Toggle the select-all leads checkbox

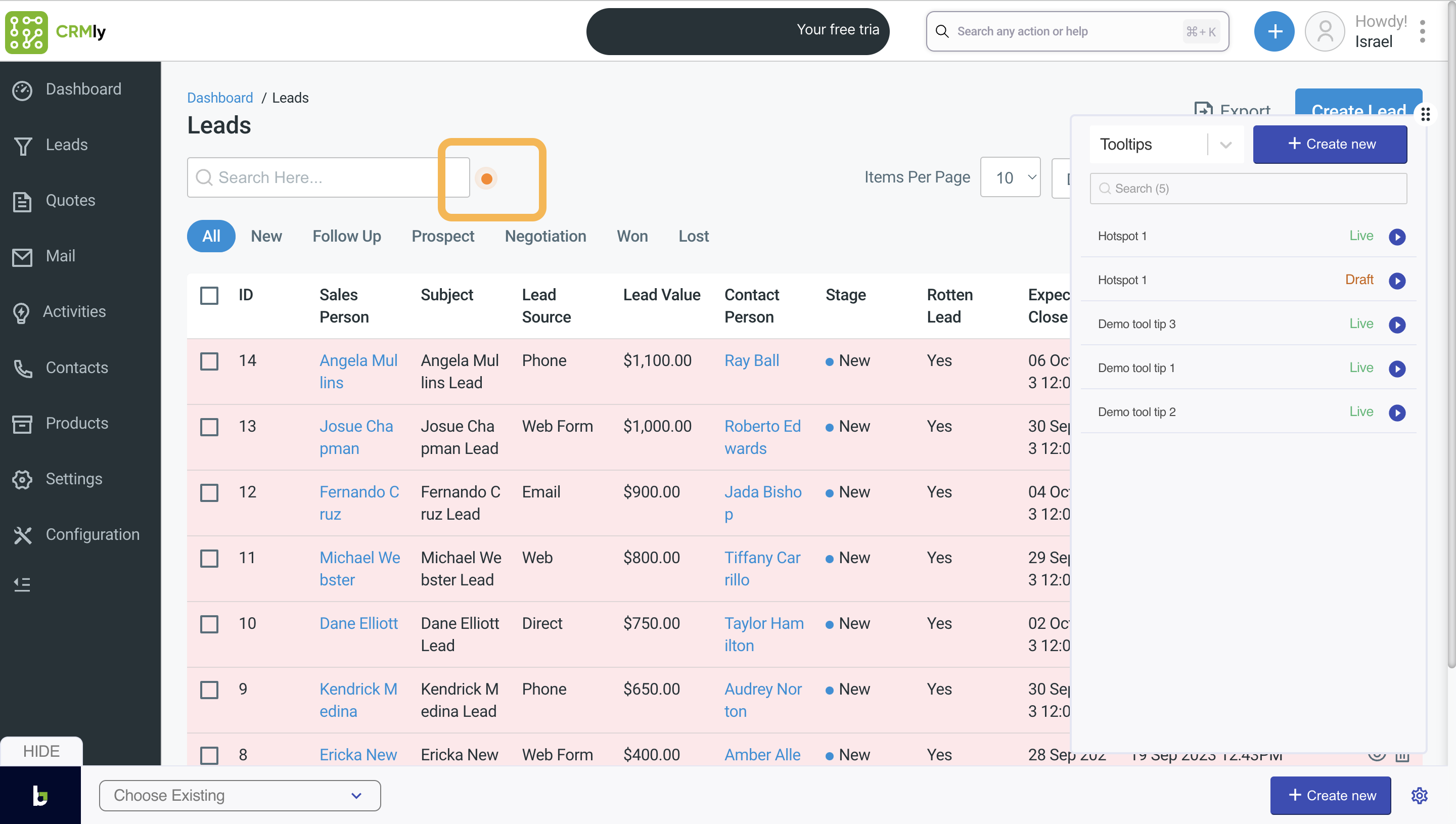pyautogui.click(x=209, y=295)
